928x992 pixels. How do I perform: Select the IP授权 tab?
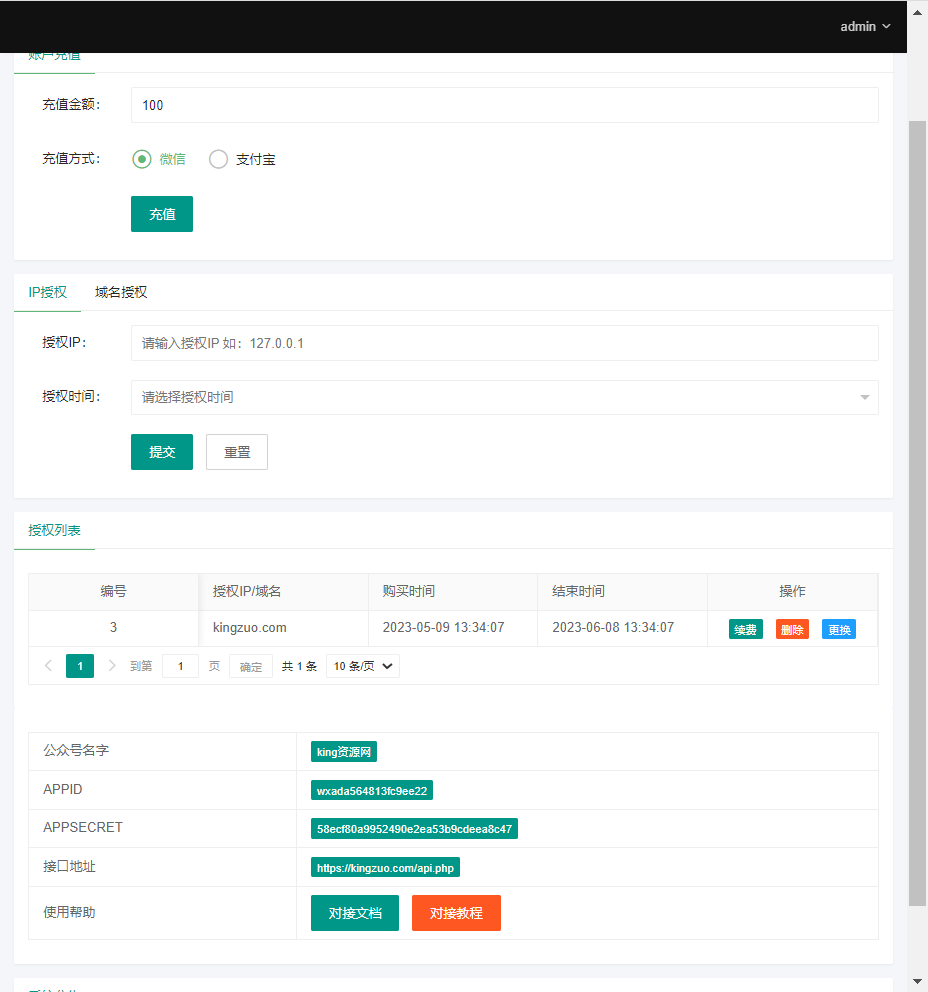48,292
